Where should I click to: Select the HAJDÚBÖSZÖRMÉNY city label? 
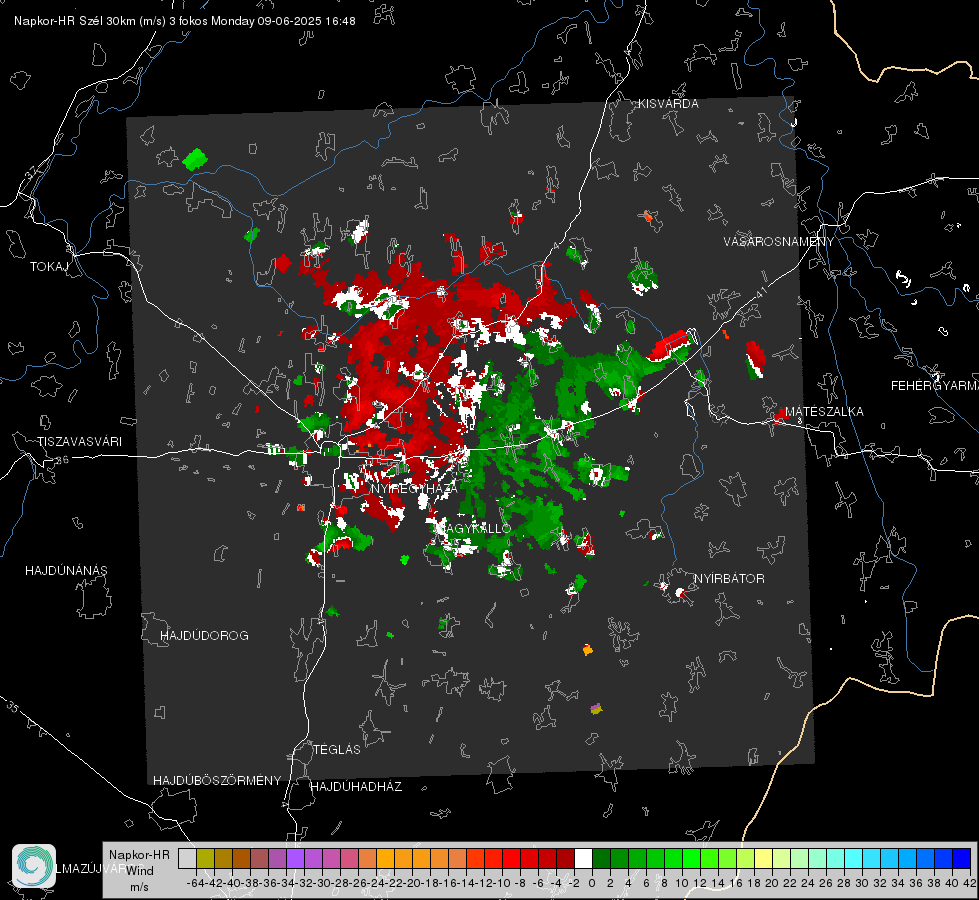[x=217, y=781]
